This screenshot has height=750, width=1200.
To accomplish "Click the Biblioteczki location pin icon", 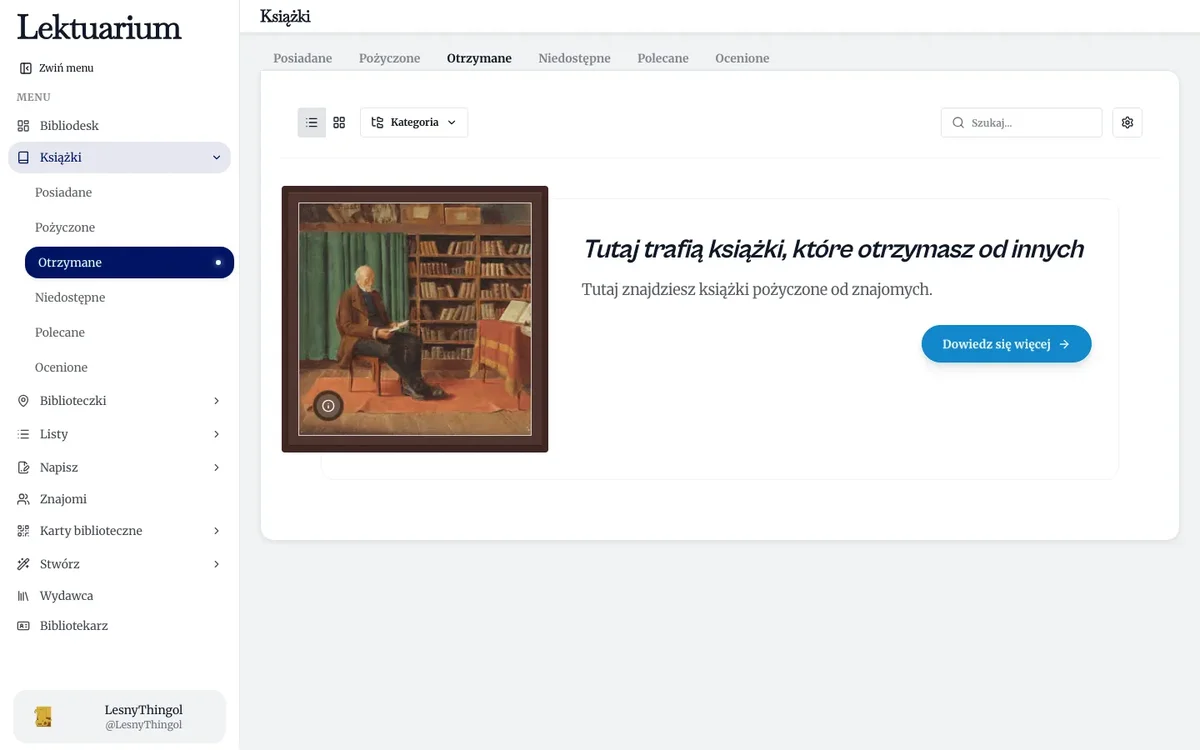I will click(24, 401).
